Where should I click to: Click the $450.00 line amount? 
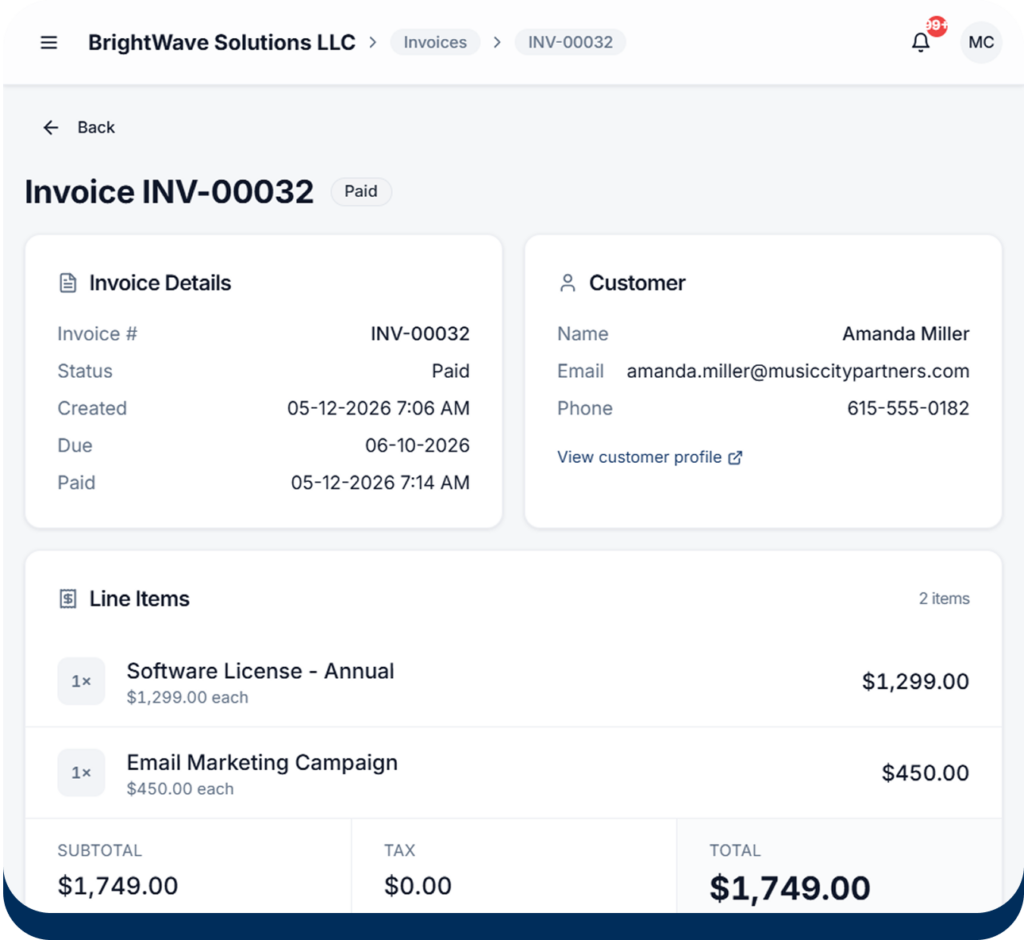click(925, 773)
